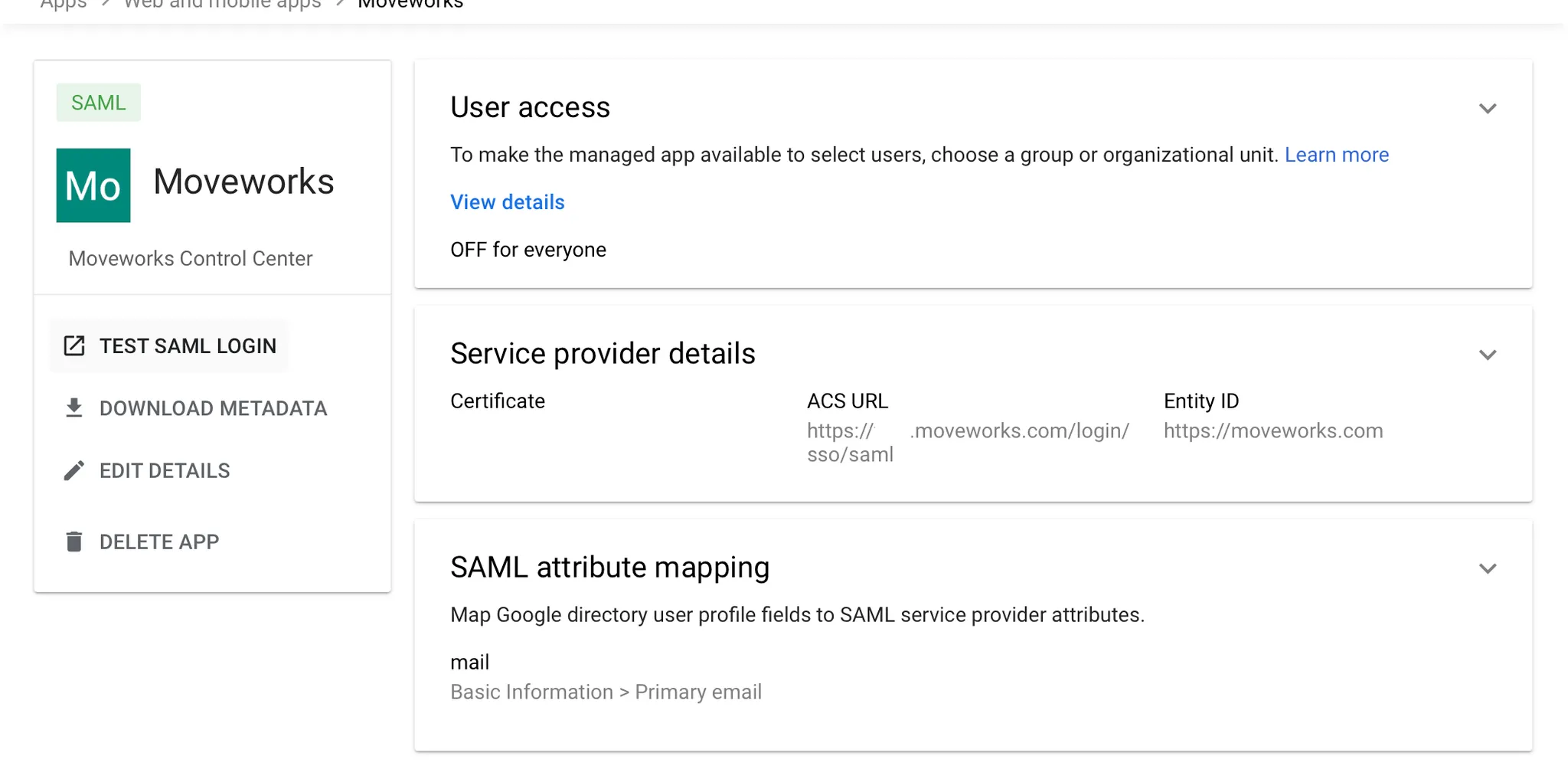This screenshot has height=779, width=1568.
Task: Go to Apps in the breadcrumb
Action: [x=64, y=4]
